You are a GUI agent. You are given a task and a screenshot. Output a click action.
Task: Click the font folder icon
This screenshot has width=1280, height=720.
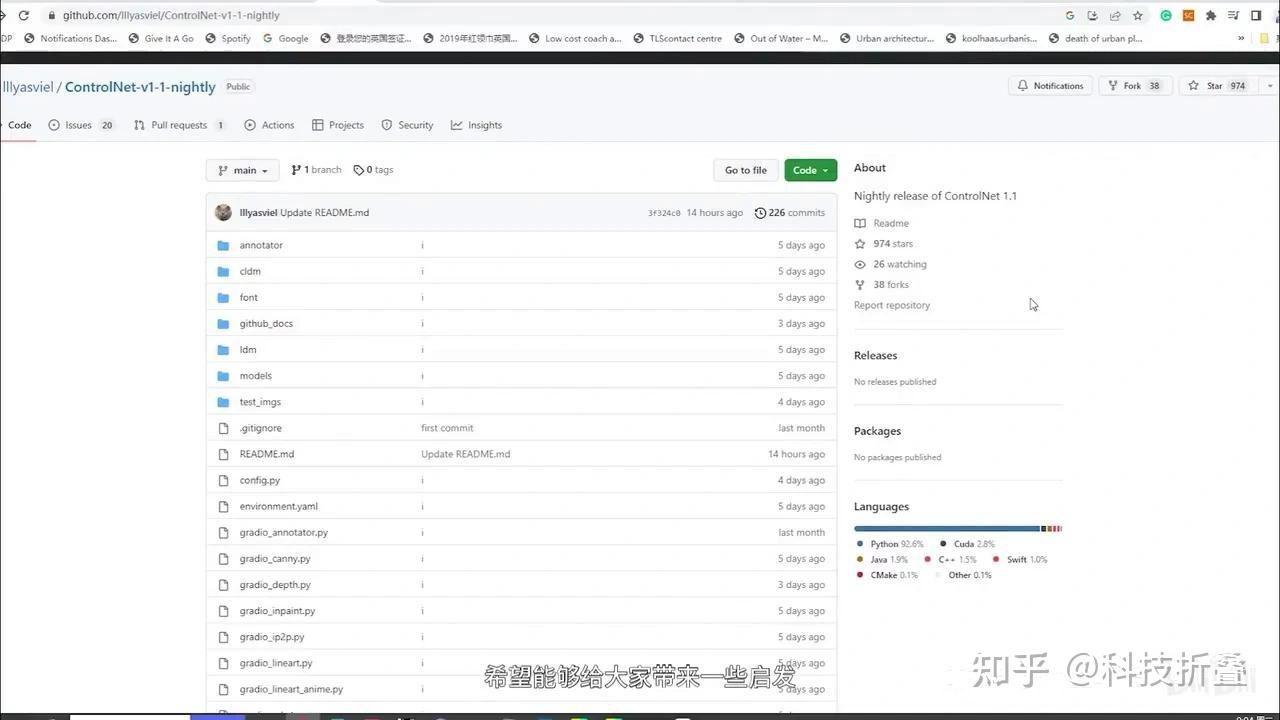point(223,297)
